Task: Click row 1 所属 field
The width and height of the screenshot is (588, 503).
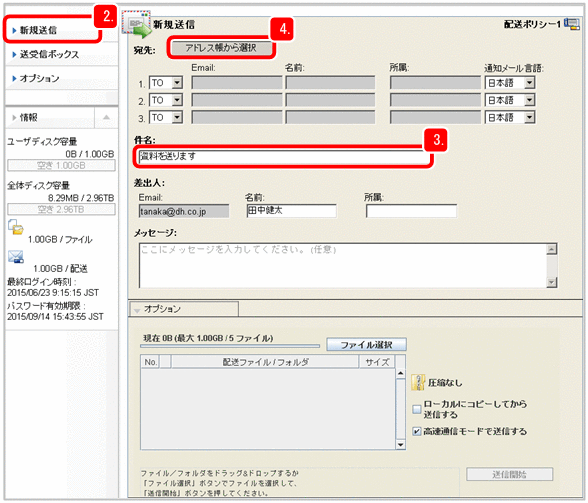Action: click(x=435, y=83)
